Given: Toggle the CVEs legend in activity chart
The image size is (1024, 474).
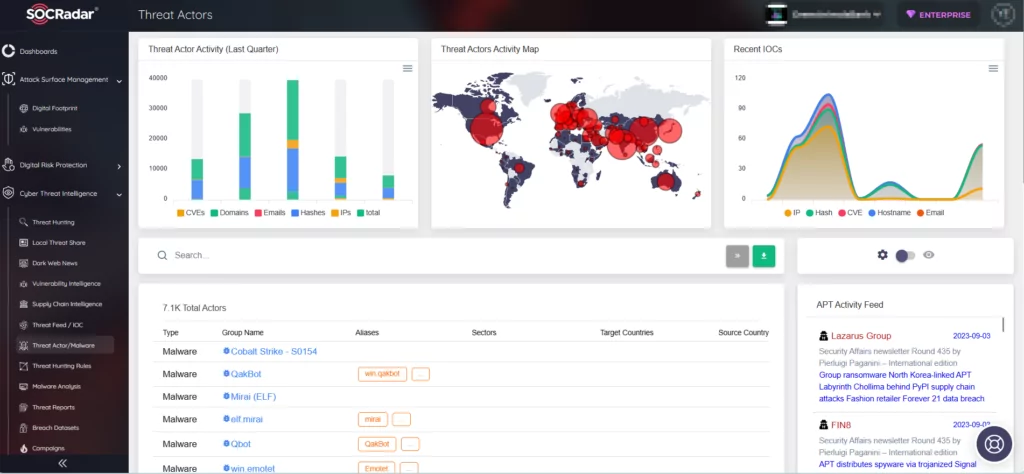Looking at the screenshot, I should click(189, 213).
